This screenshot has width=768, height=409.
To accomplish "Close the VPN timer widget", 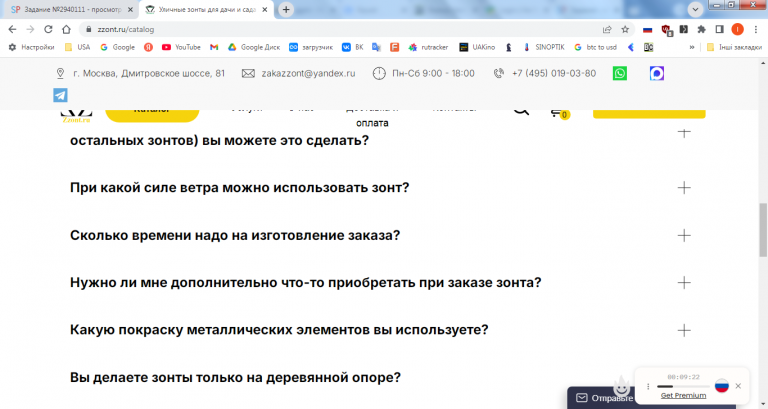I will coord(738,386).
